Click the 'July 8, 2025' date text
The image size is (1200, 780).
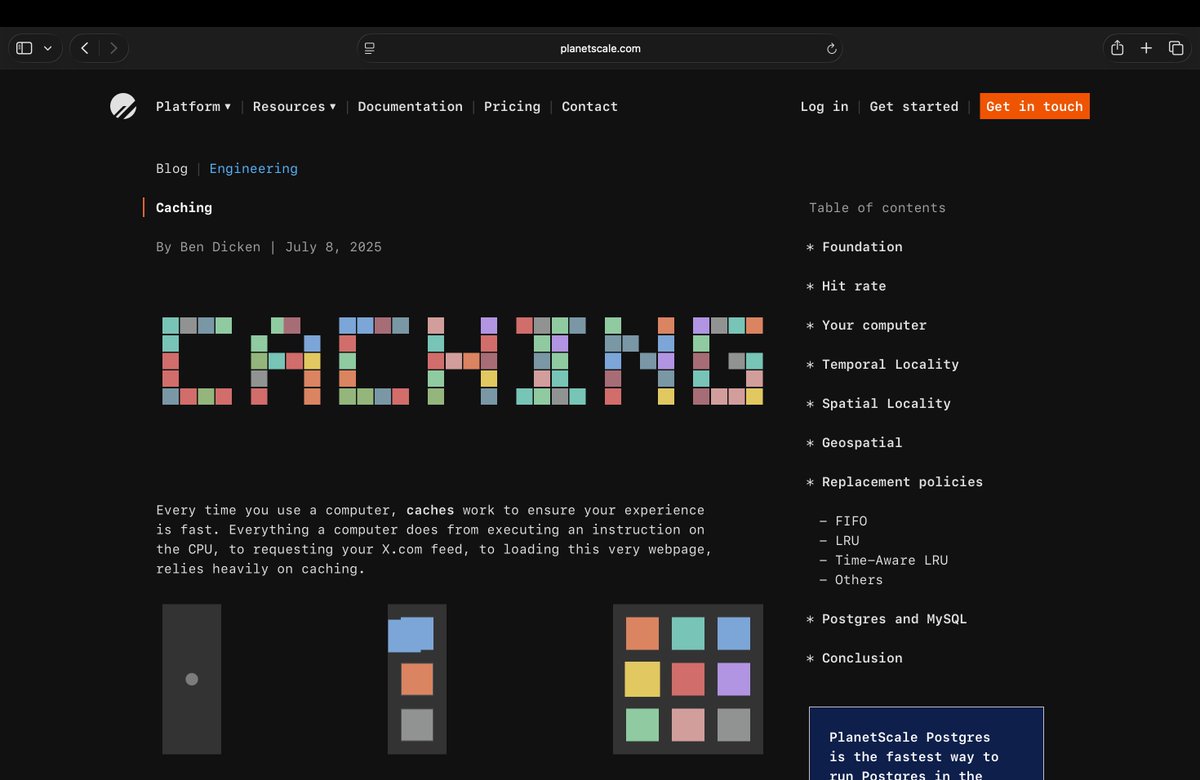coord(333,246)
